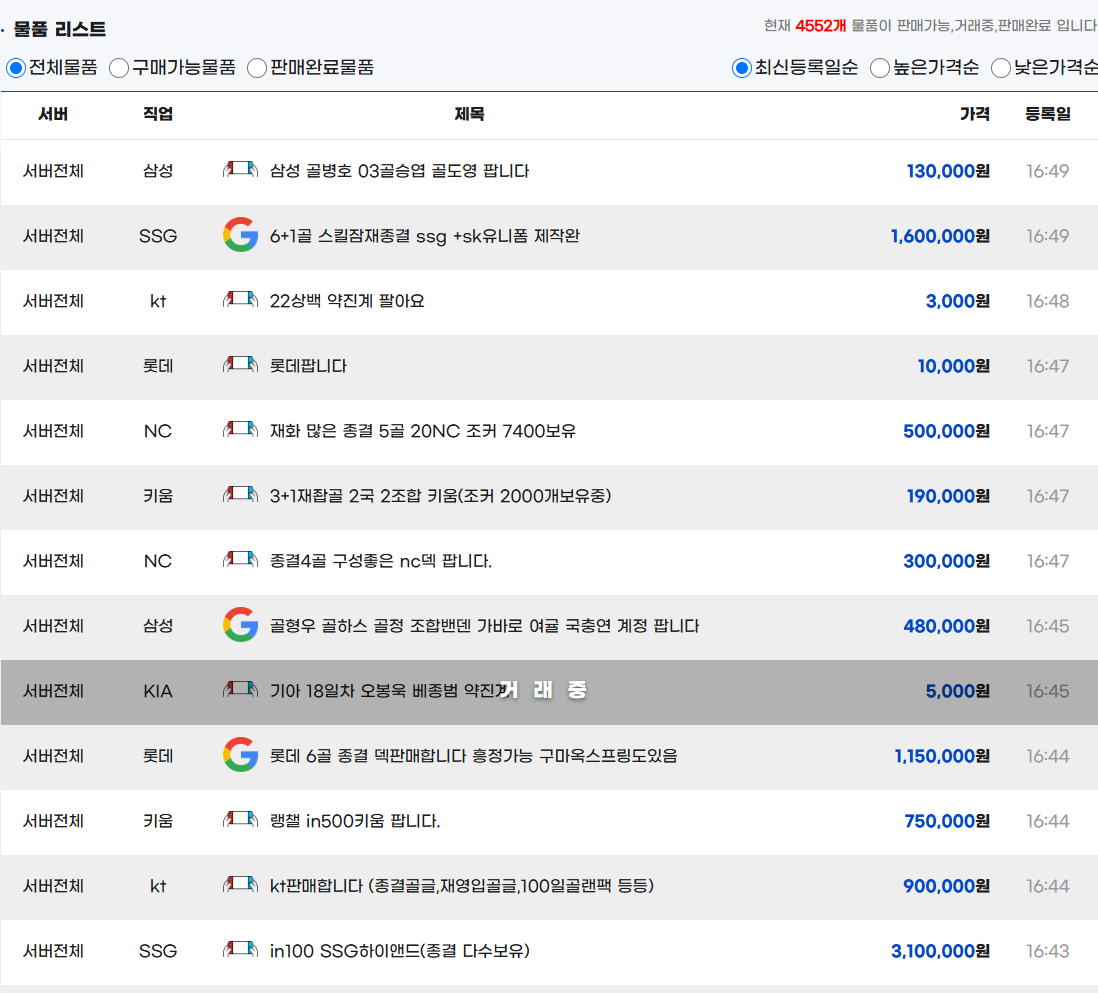This screenshot has height=993, width=1098.
Task: Click phone icon on 롯데팝니다 row
Action: click(240, 365)
